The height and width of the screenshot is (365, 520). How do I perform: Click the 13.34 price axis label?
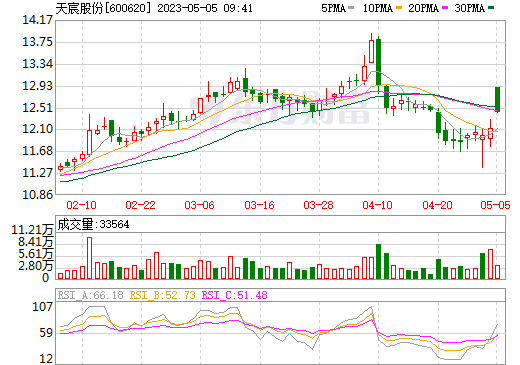point(37,64)
